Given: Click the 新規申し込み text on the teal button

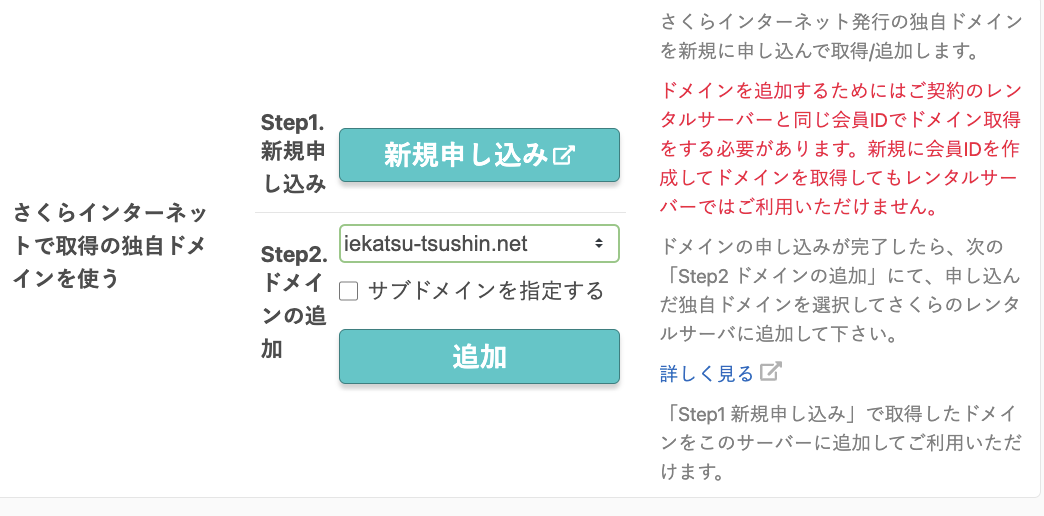Looking at the screenshot, I should coord(465,156).
